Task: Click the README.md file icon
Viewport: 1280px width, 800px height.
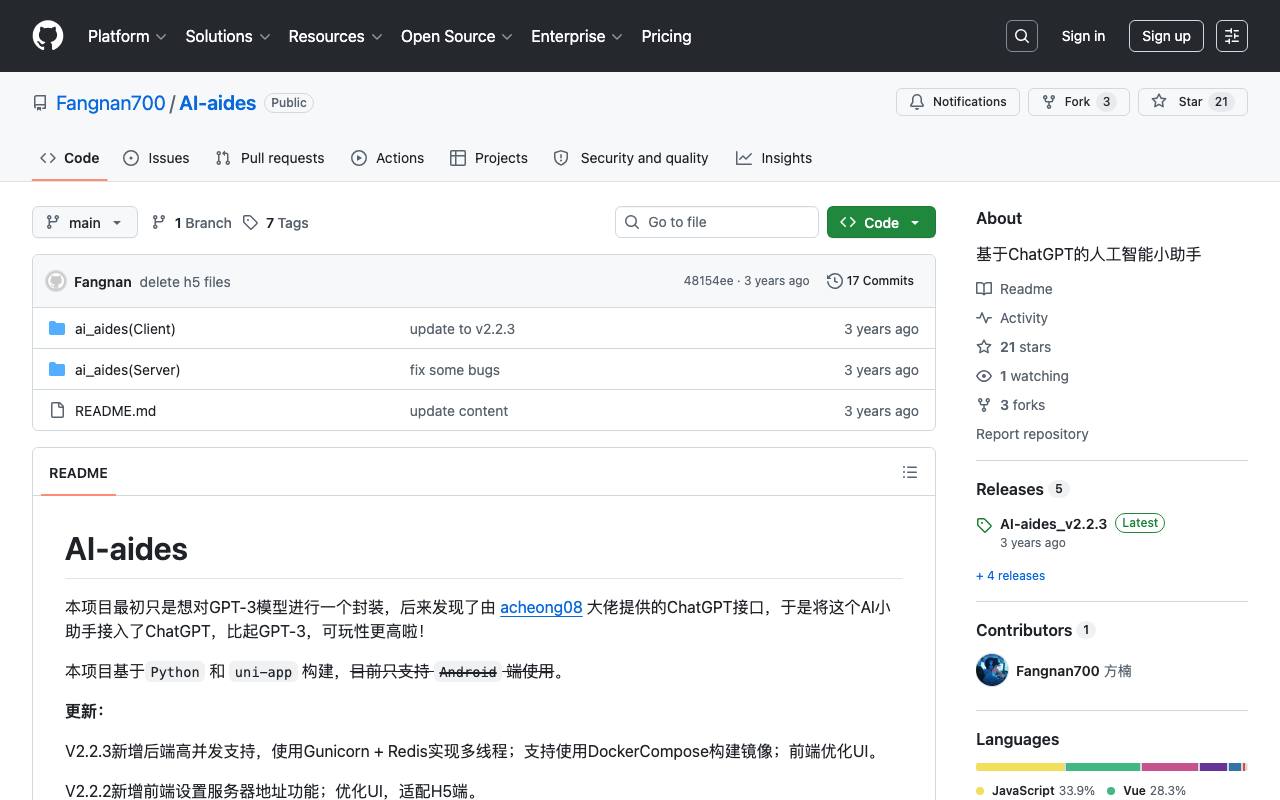Action: (x=57, y=410)
